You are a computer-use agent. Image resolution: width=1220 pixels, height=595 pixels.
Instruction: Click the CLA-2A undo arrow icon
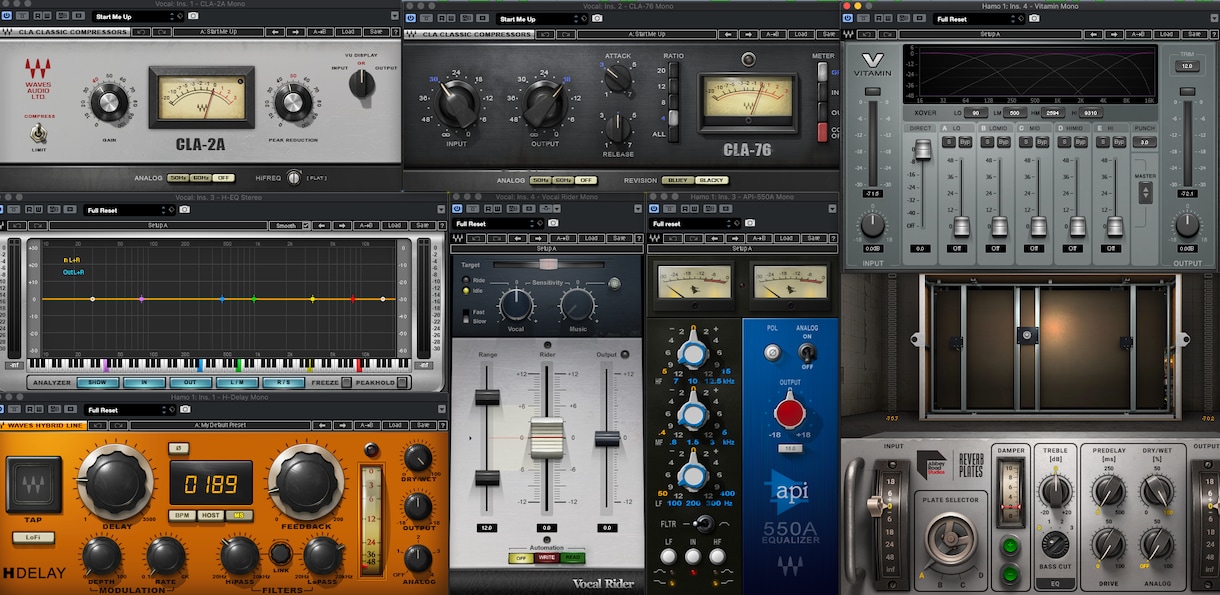click(x=142, y=32)
